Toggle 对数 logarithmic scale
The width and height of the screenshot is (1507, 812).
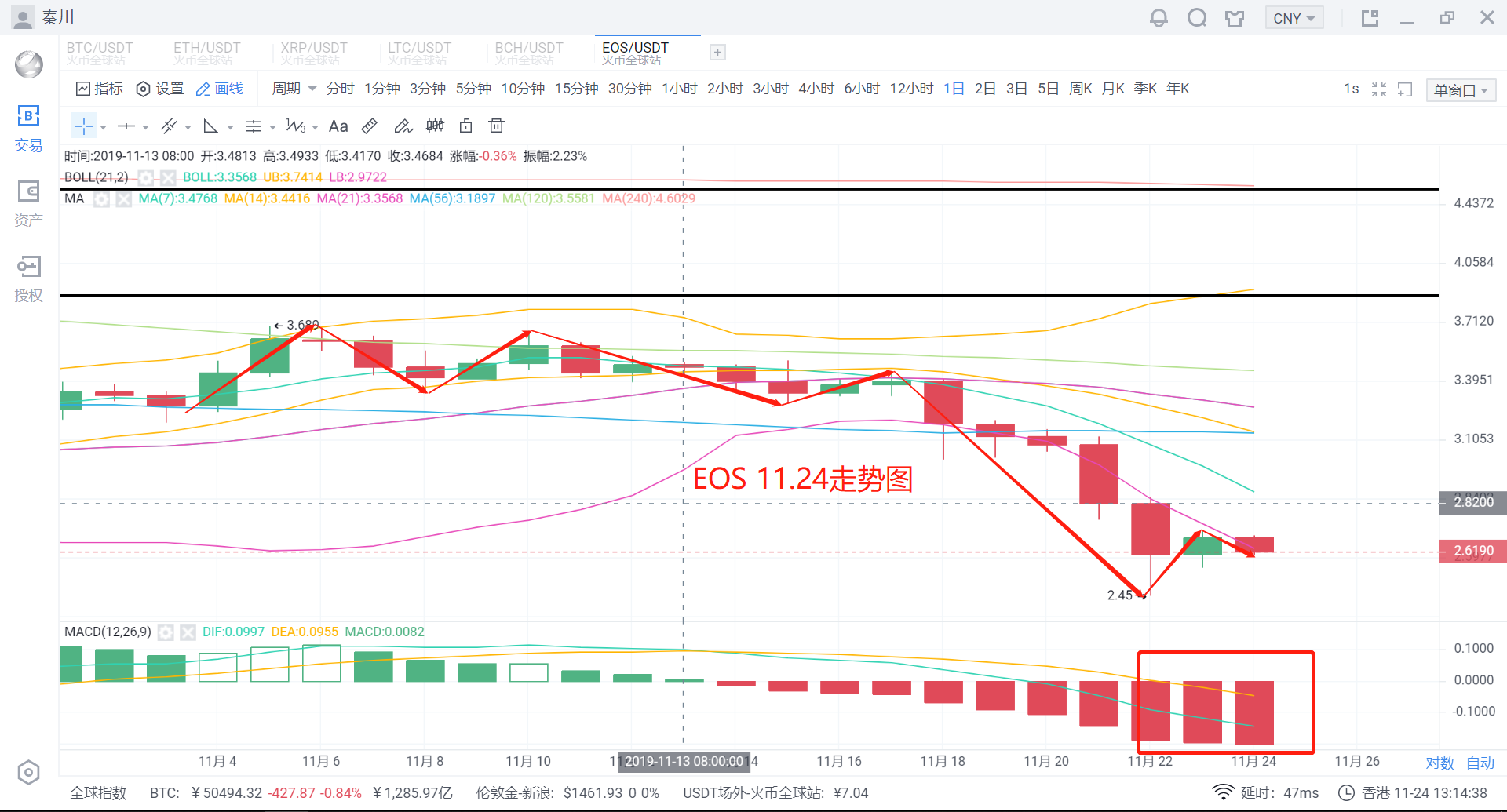(x=1439, y=763)
